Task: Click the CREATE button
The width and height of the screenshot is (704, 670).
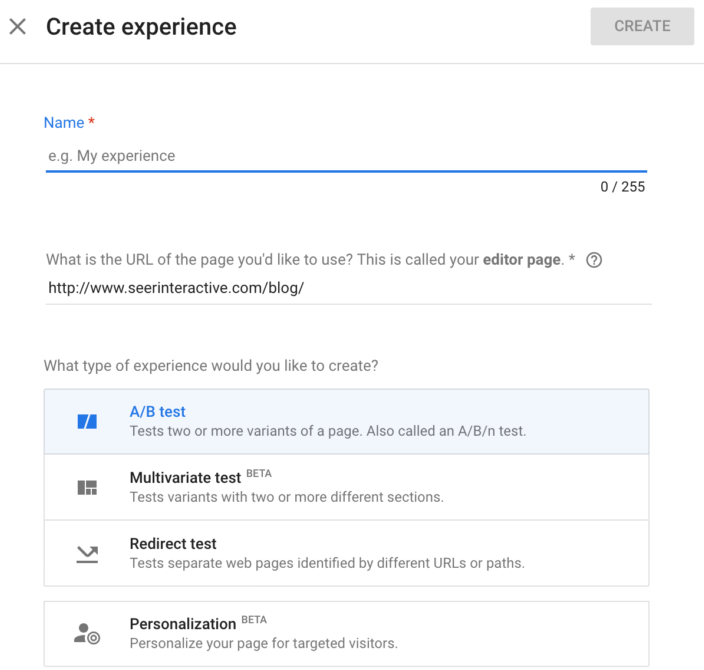Action: coord(641,27)
